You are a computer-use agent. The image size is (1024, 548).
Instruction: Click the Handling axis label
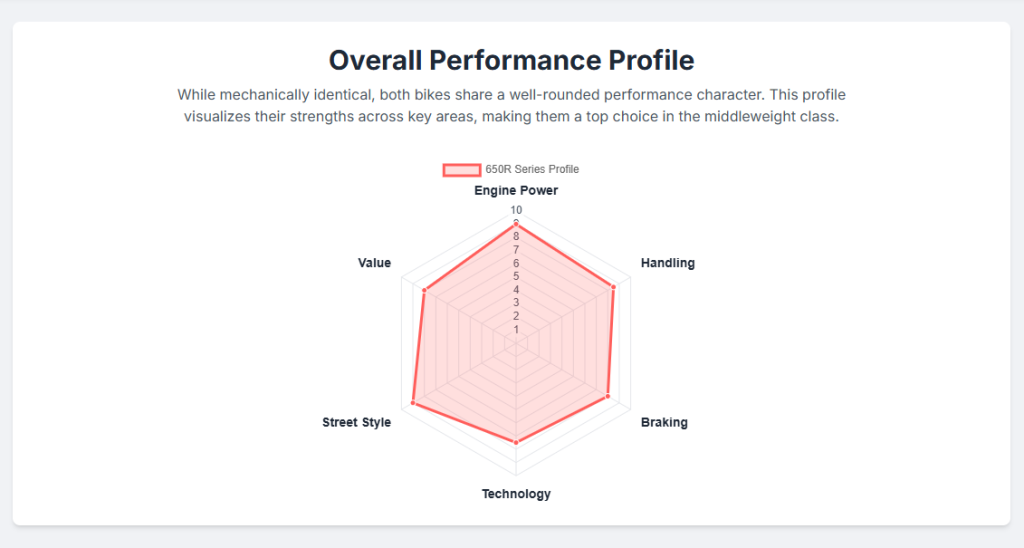667,263
